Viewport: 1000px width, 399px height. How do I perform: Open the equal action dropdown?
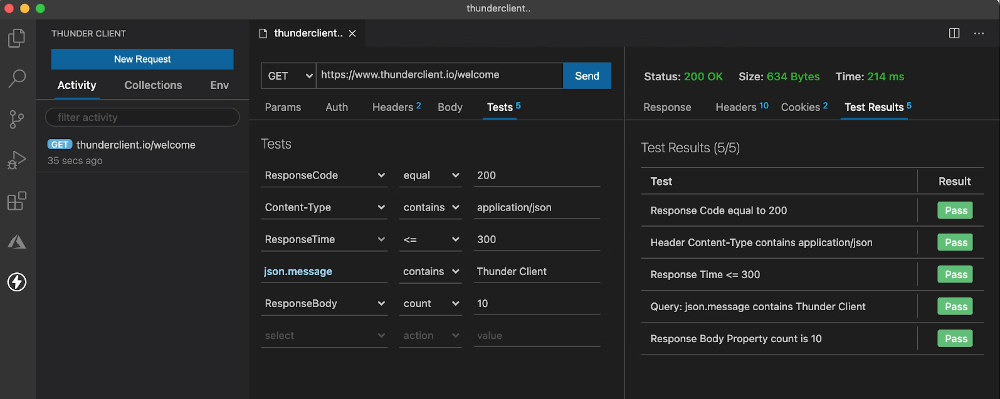[x=431, y=175]
